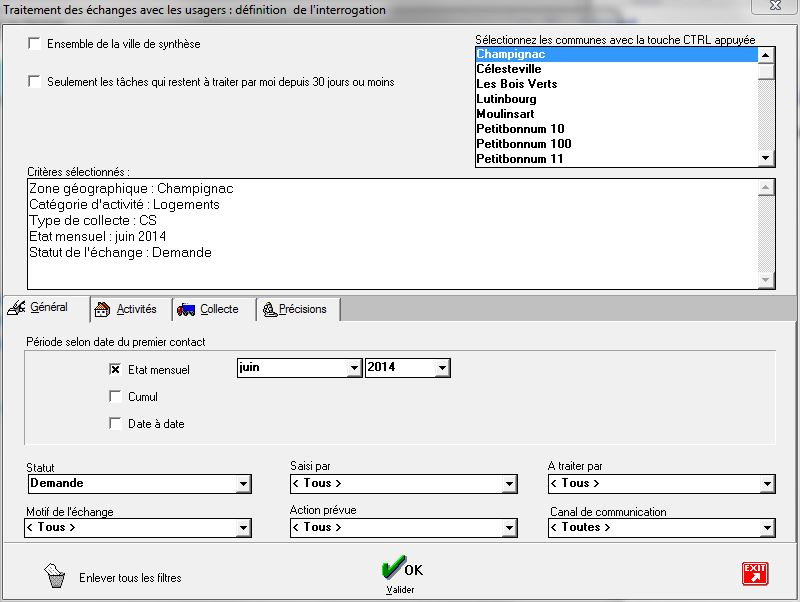Click the trash bin remove-filters icon
800x602 pixels.
tap(54, 576)
